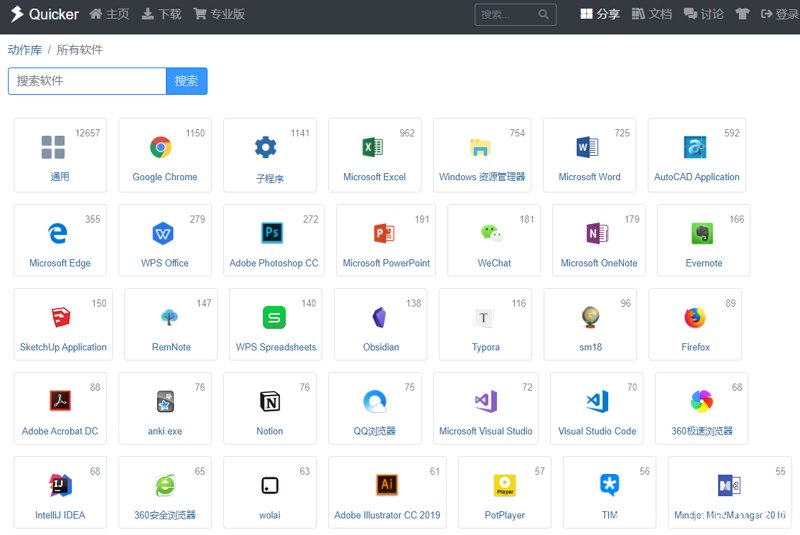Open 专业版 in the navbar

(x=219, y=14)
